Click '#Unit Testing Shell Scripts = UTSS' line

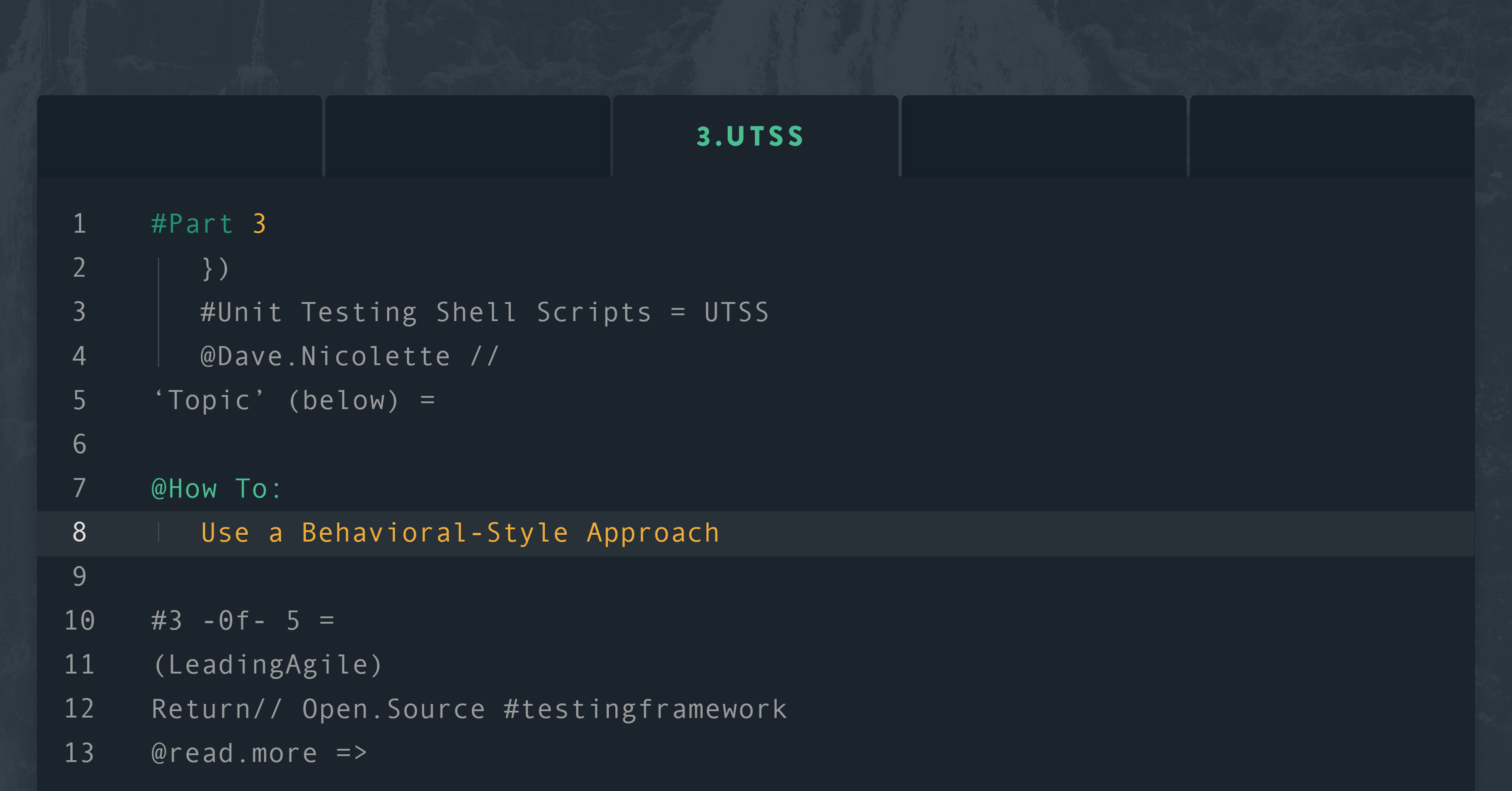pos(484,312)
